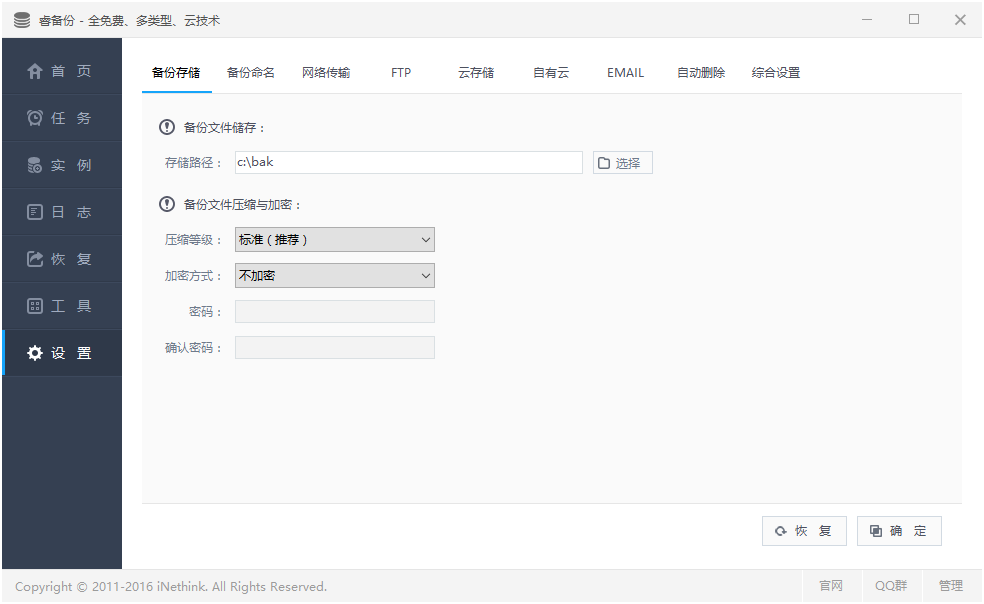Image resolution: width=984 pixels, height=604 pixels.
Task: Join via the QQ群 group link
Action: pos(890,586)
